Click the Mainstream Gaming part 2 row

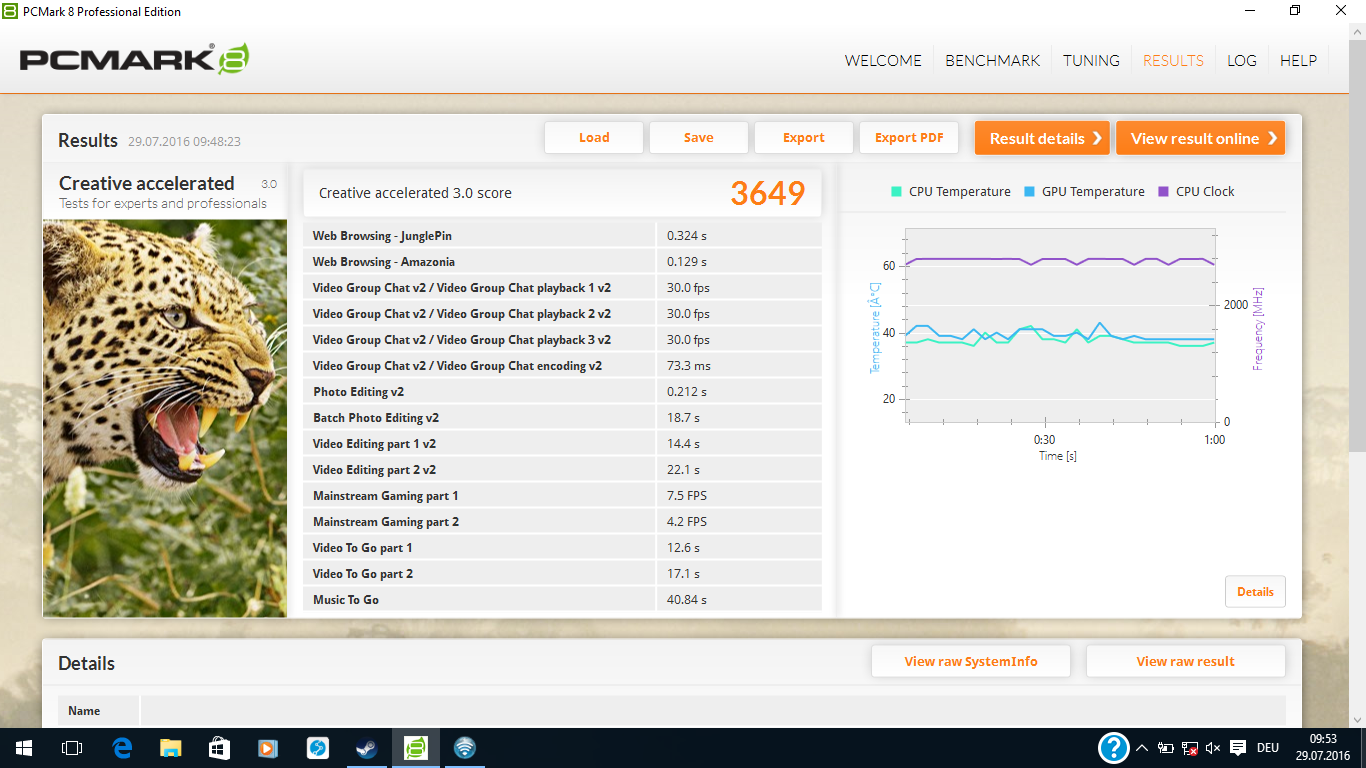(x=562, y=522)
